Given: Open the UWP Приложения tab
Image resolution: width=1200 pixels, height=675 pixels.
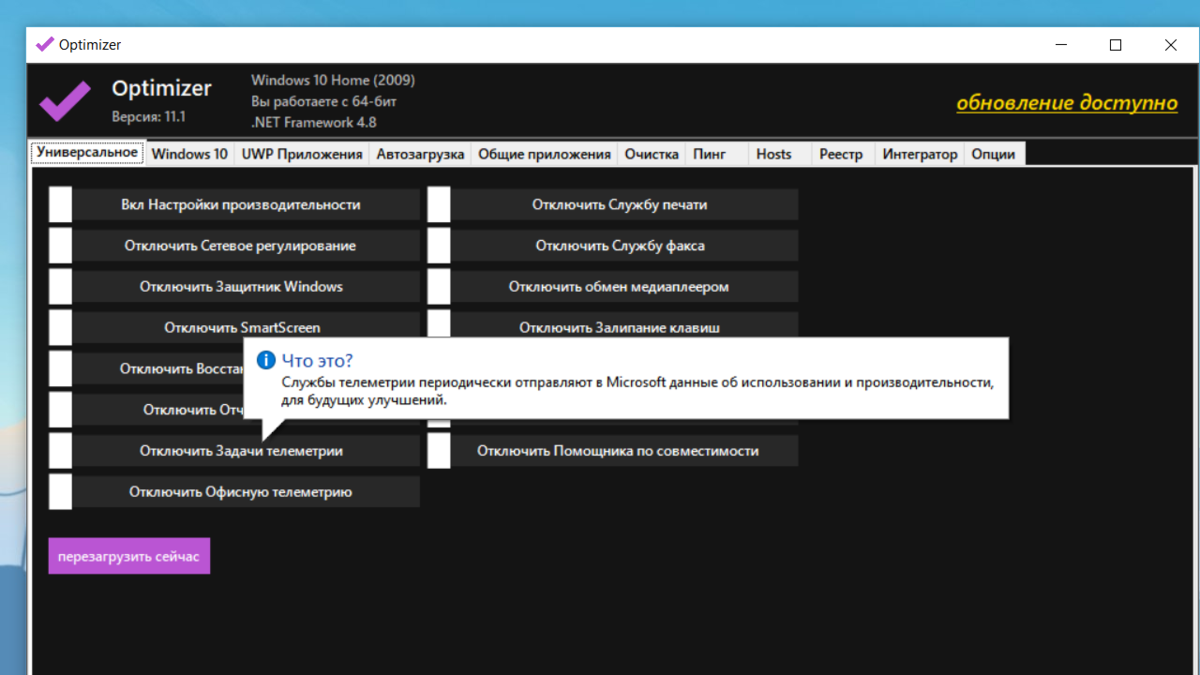Looking at the screenshot, I should pyautogui.click(x=302, y=154).
